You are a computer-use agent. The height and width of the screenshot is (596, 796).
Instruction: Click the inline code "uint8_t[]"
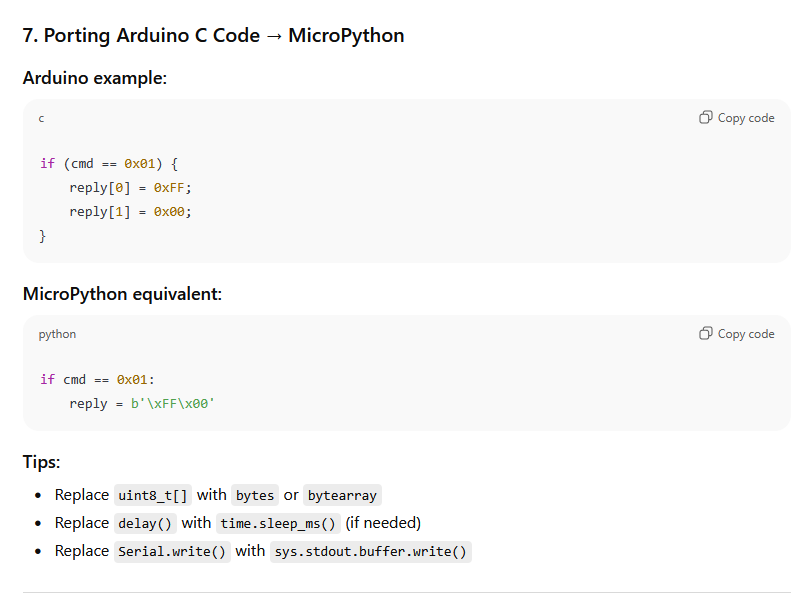coord(153,495)
